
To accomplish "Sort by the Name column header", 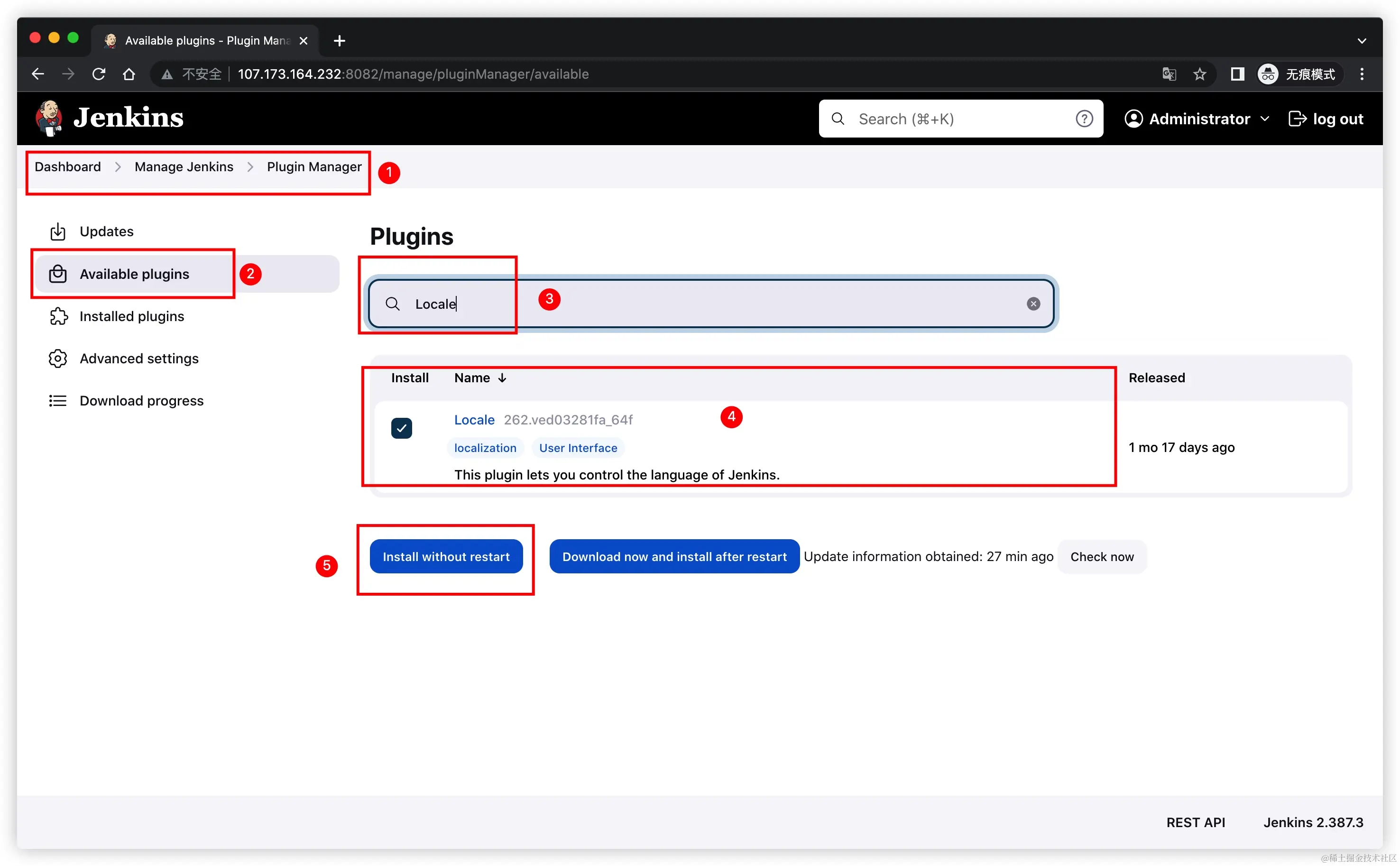I will click(480, 378).
